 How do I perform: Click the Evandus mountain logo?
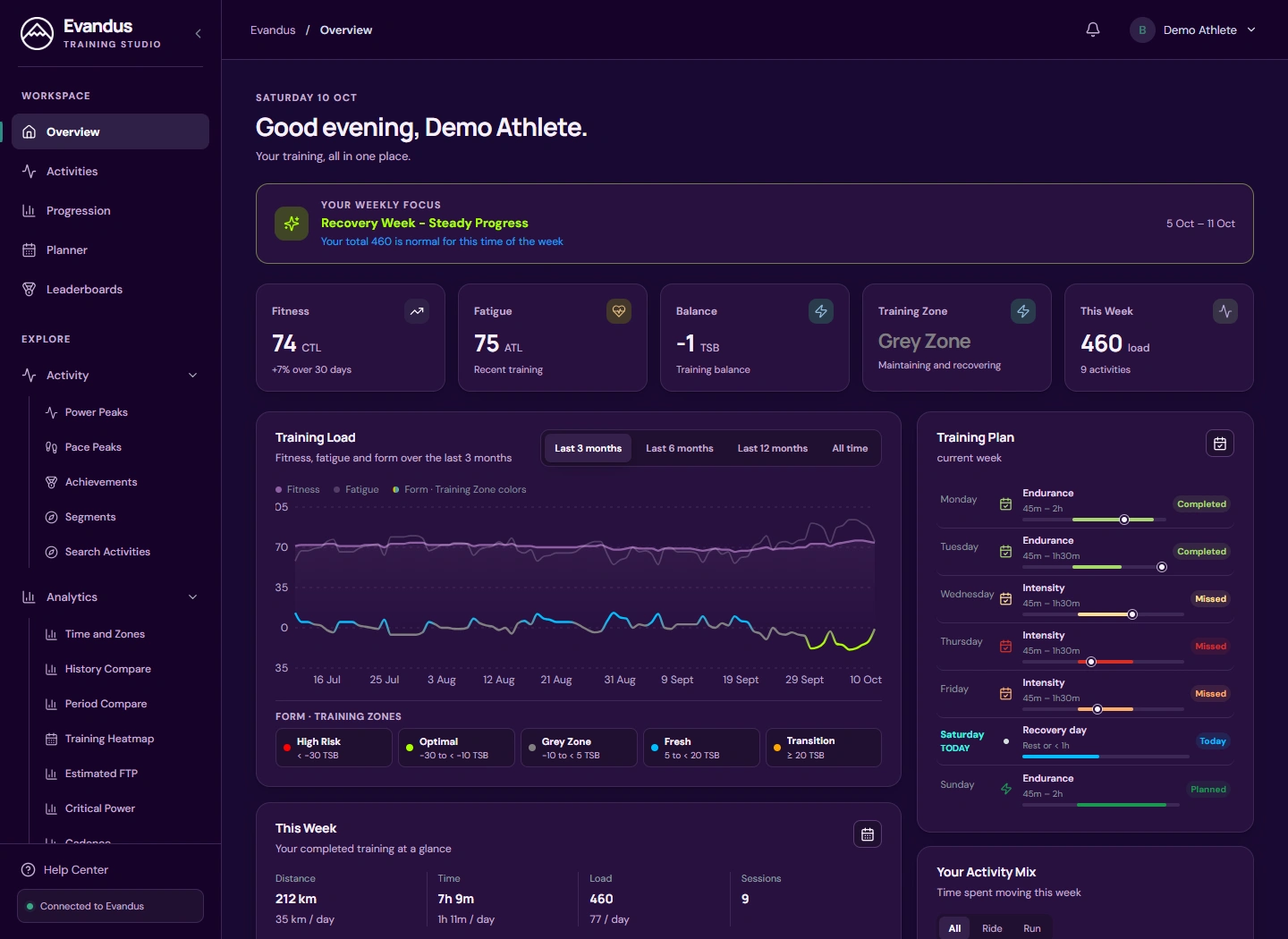pyautogui.click(x=37, y=34)
